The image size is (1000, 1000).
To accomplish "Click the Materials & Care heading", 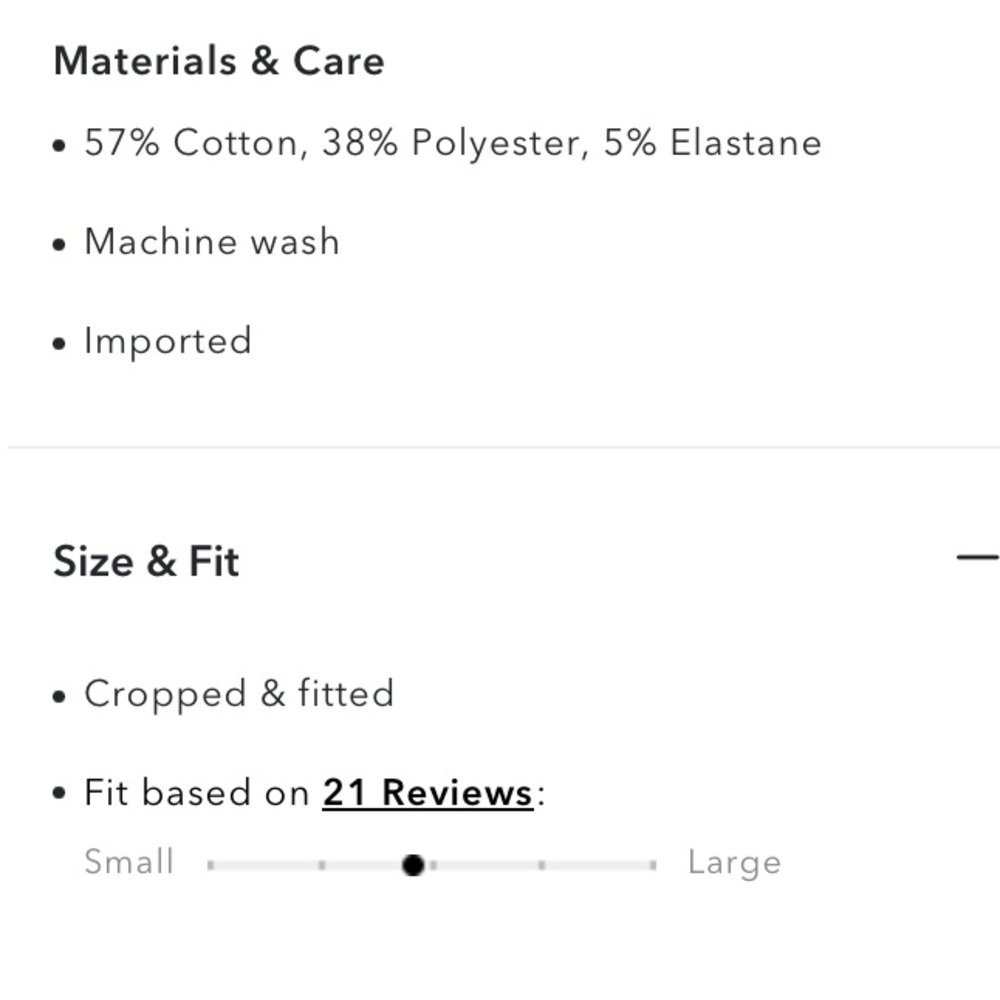I will click(219, 61).
